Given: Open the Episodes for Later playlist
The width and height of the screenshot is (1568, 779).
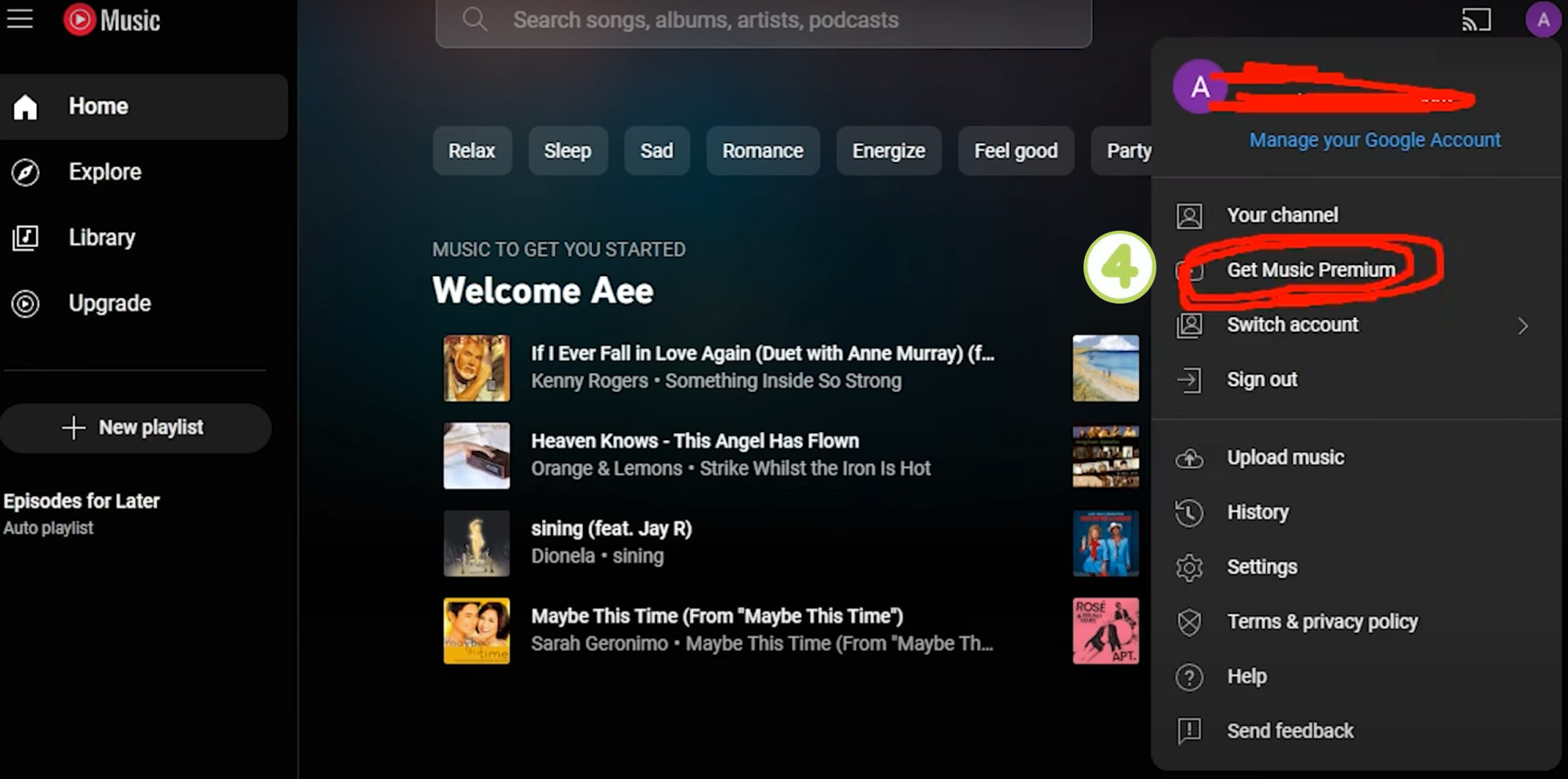Looking at the screenshot, I should click(82, 513).
